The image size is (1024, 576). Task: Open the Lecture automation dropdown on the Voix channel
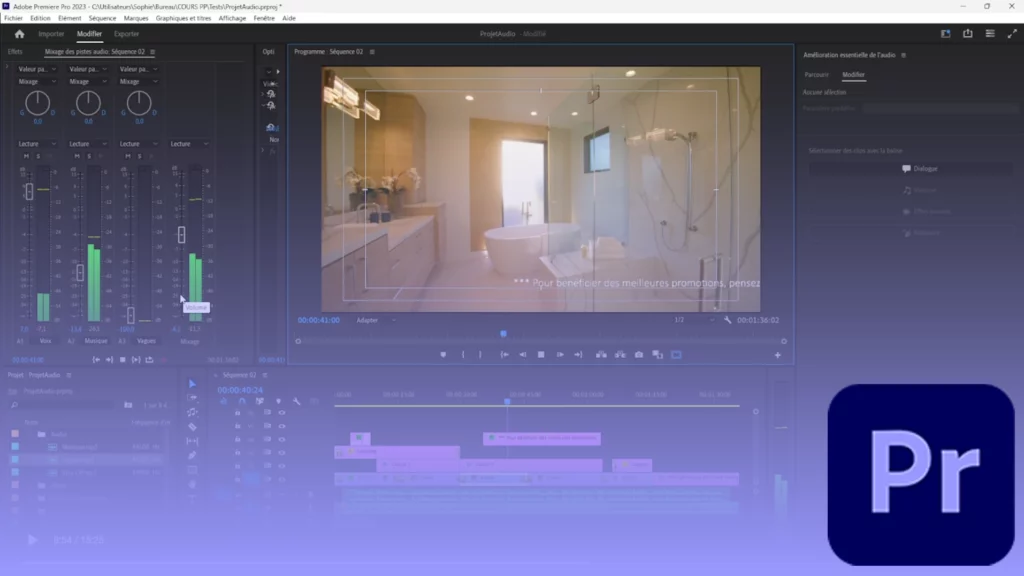coord(36,143)
